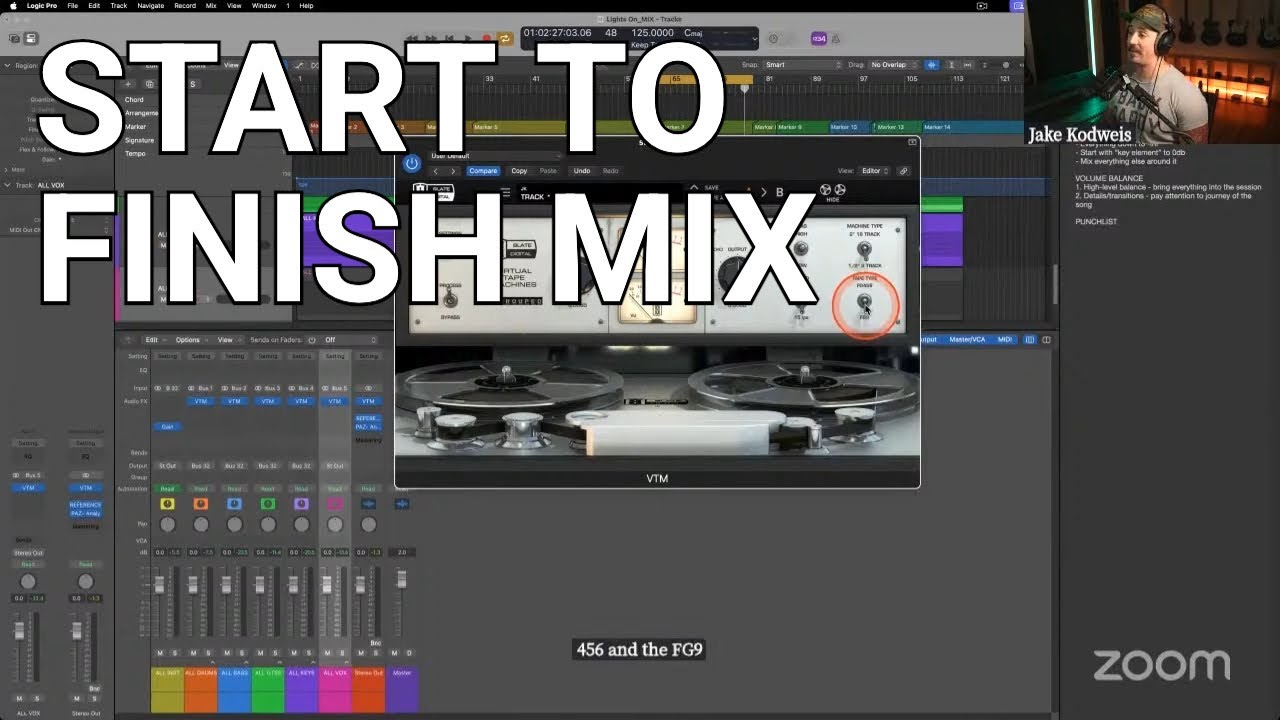
Task: Open the User Default preset dropdown
Action: coord(495,156)
